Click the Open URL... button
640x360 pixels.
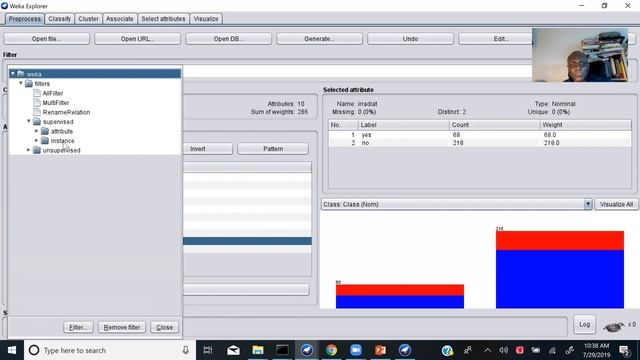coord(138,39)
